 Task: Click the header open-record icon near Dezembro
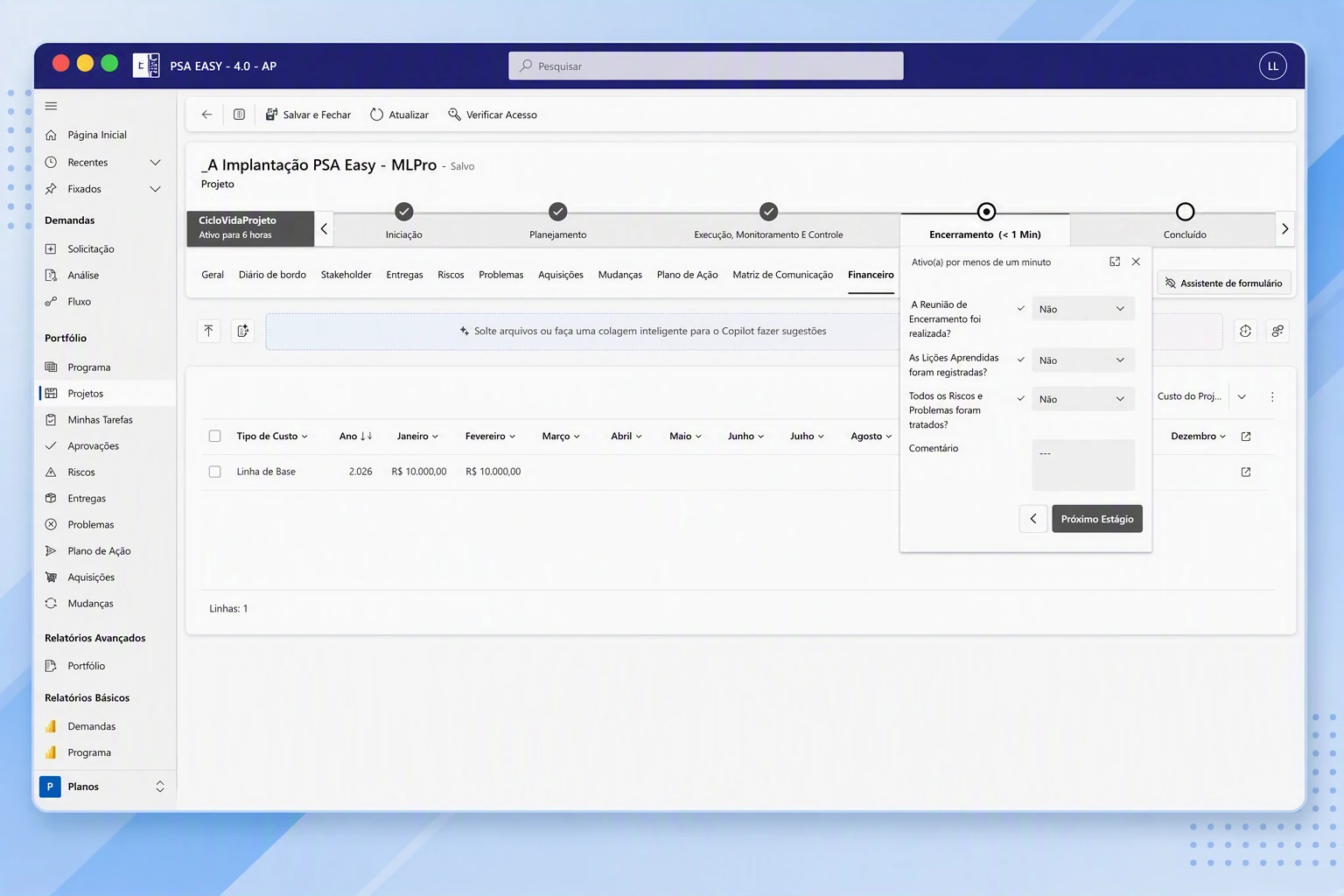pyautogui.click(x=1246, y=436)
